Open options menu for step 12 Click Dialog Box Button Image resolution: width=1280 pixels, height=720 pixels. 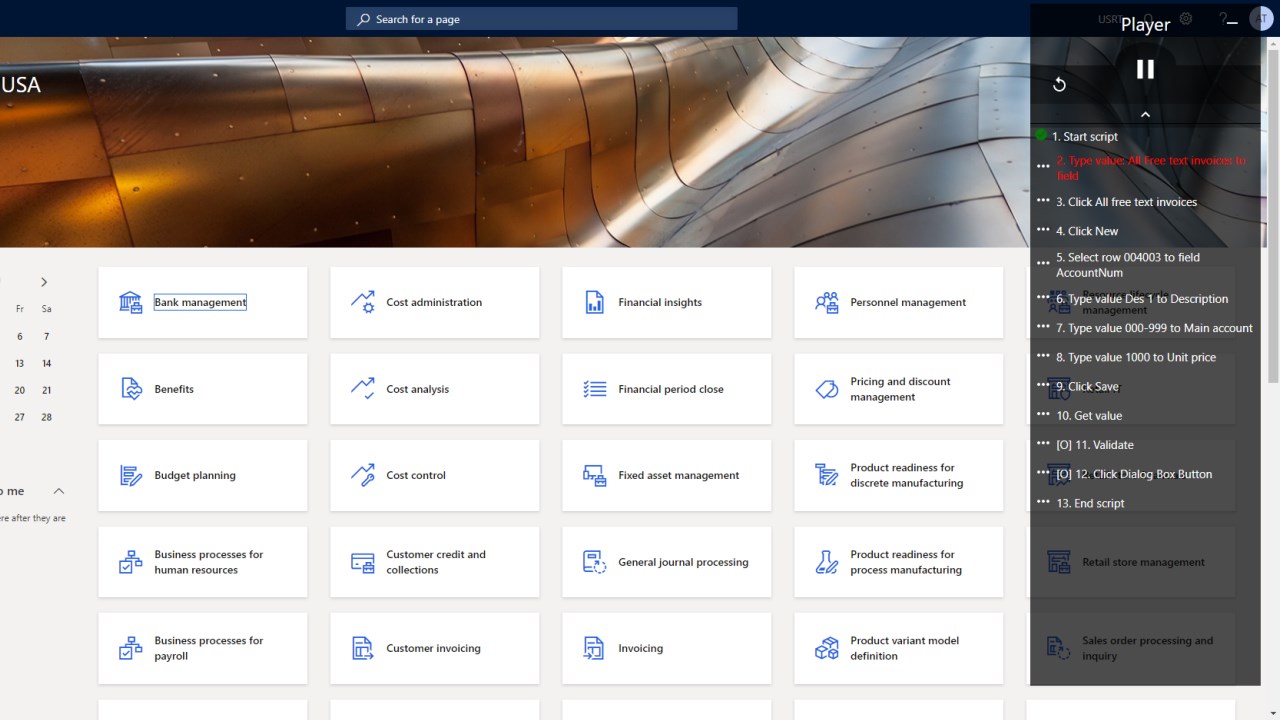pos(1043,472)
